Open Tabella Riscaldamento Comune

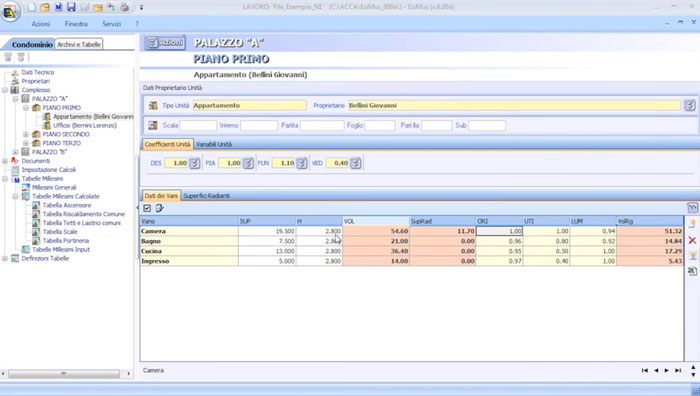coord(84,214)
